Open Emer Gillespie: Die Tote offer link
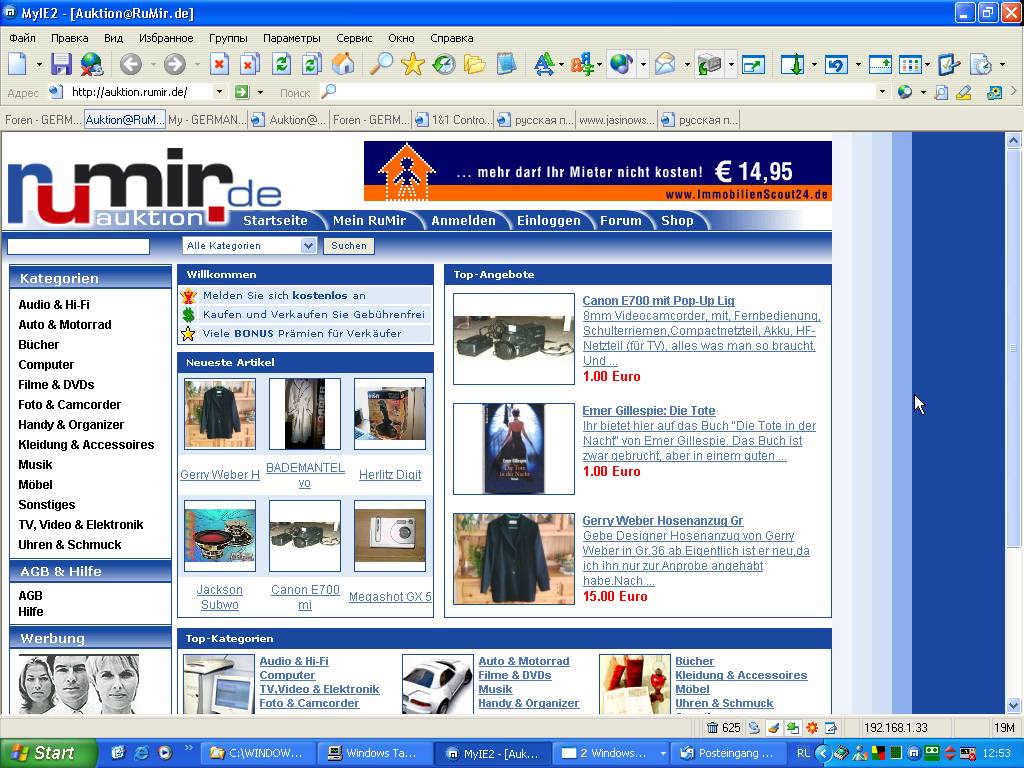The width and height of the screenshot is (1024, 768). [x=648, y=411]
